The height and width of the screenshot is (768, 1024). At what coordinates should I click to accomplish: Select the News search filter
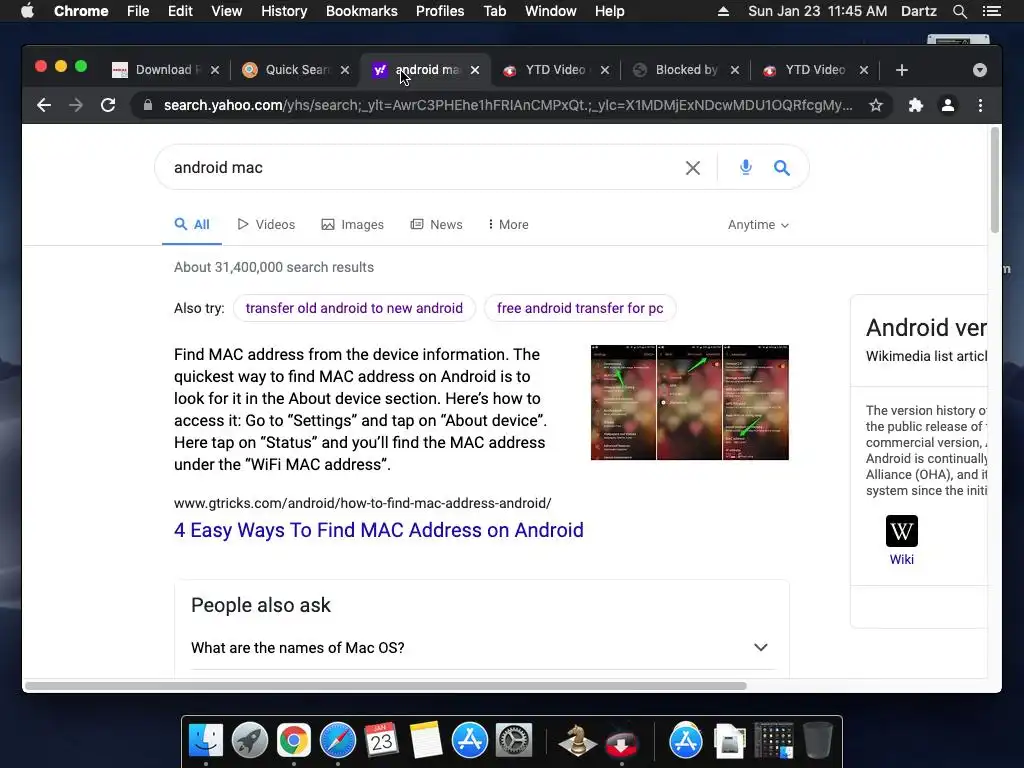436,225
